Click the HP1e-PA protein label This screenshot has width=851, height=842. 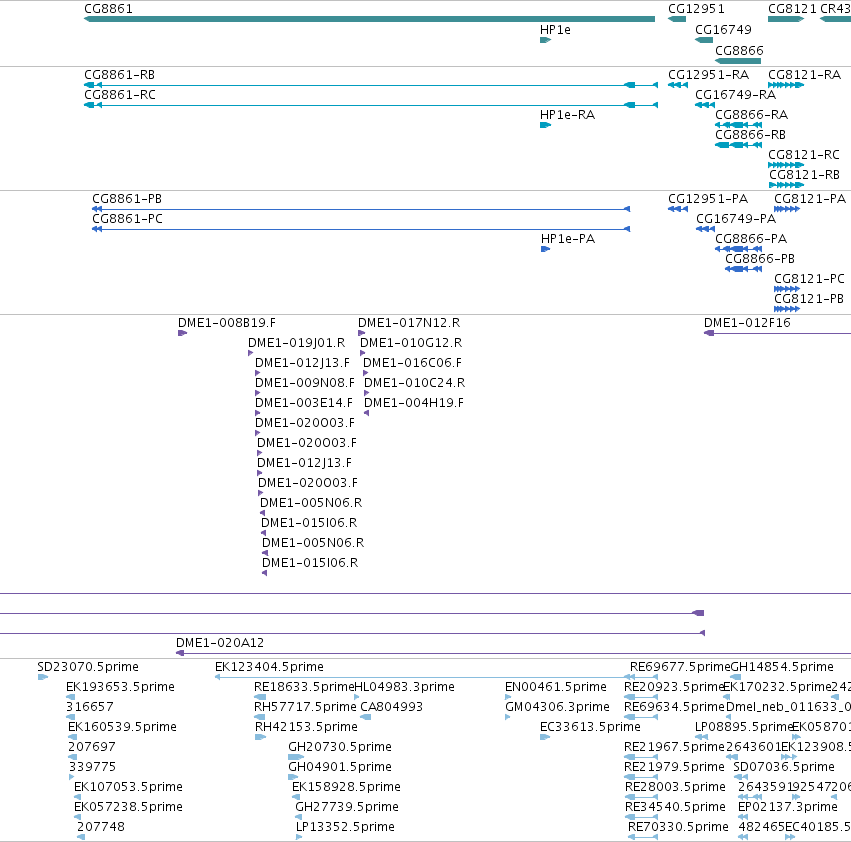click(568, 239)
